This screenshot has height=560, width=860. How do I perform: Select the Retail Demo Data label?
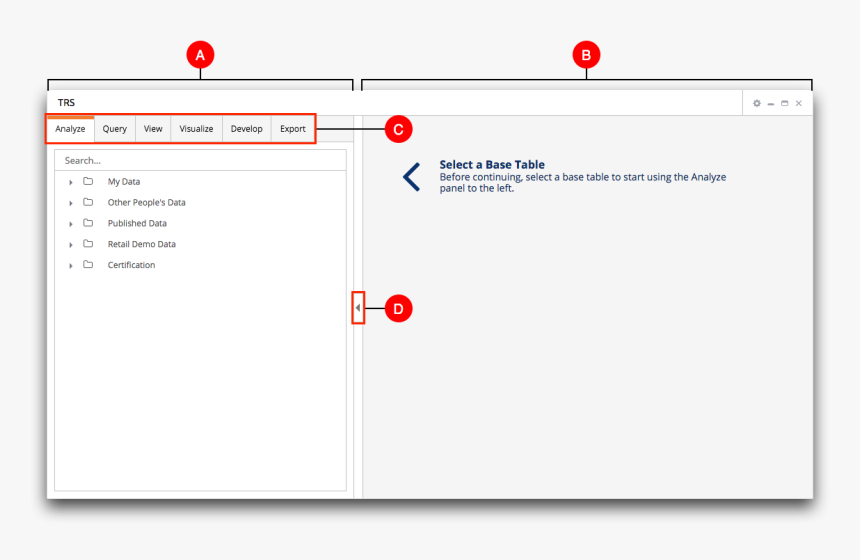[x=142, y=244]
